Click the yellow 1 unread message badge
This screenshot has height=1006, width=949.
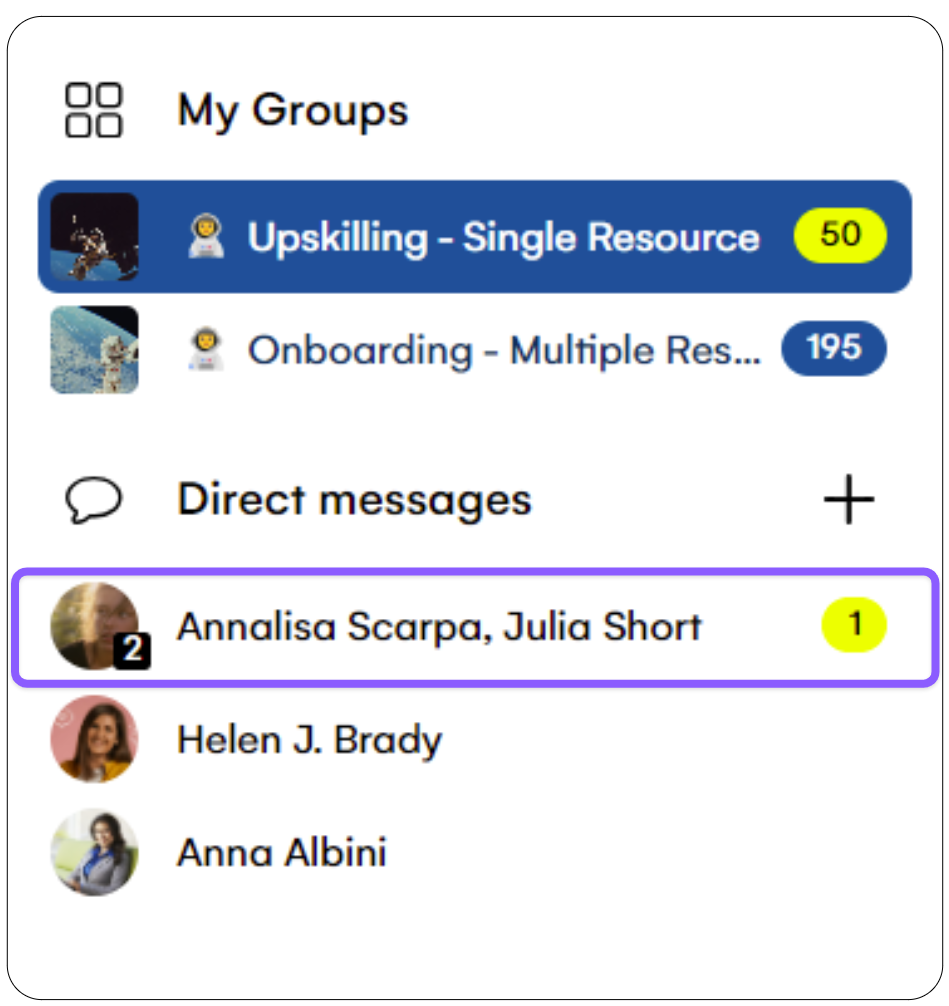tap(854, 625)
